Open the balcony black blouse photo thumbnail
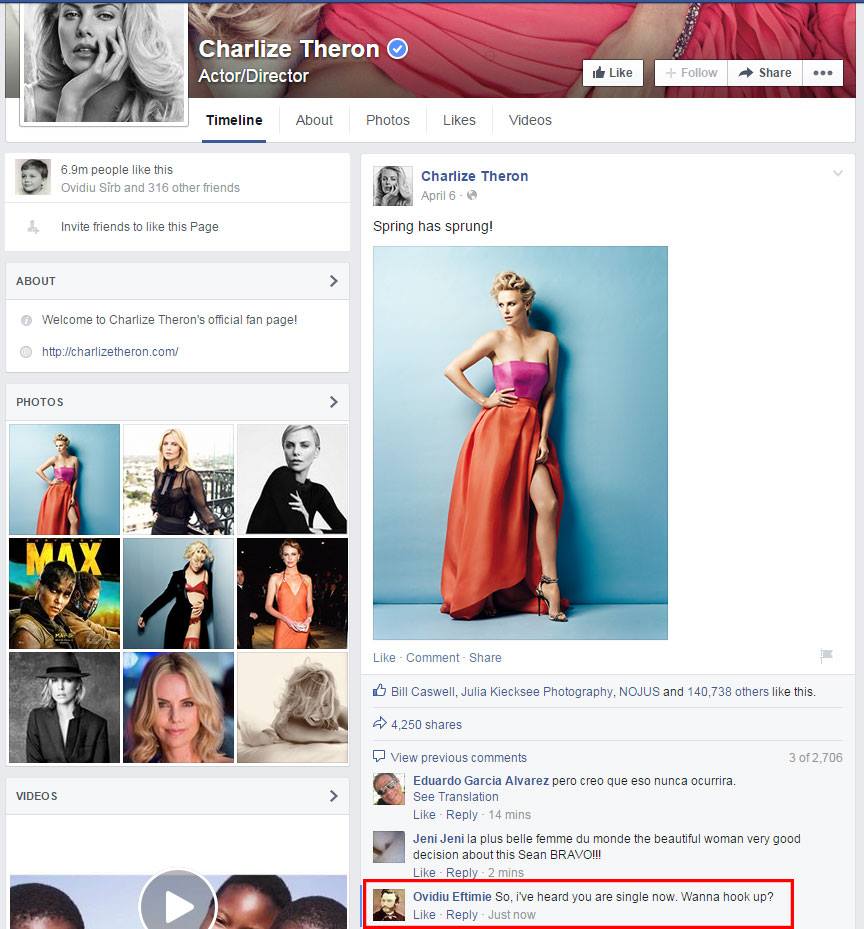 pyautogui.click(x=178, y=479)
